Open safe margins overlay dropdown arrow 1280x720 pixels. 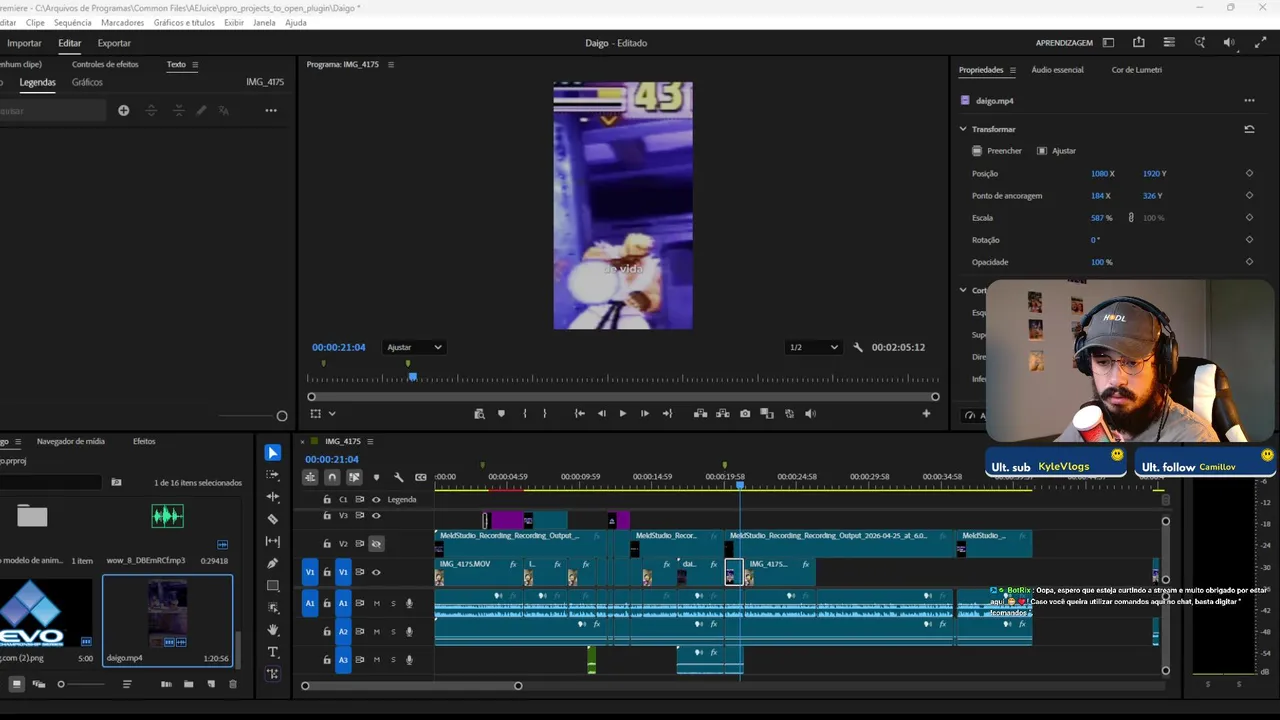pyautogui.click(x=332, y=413)
